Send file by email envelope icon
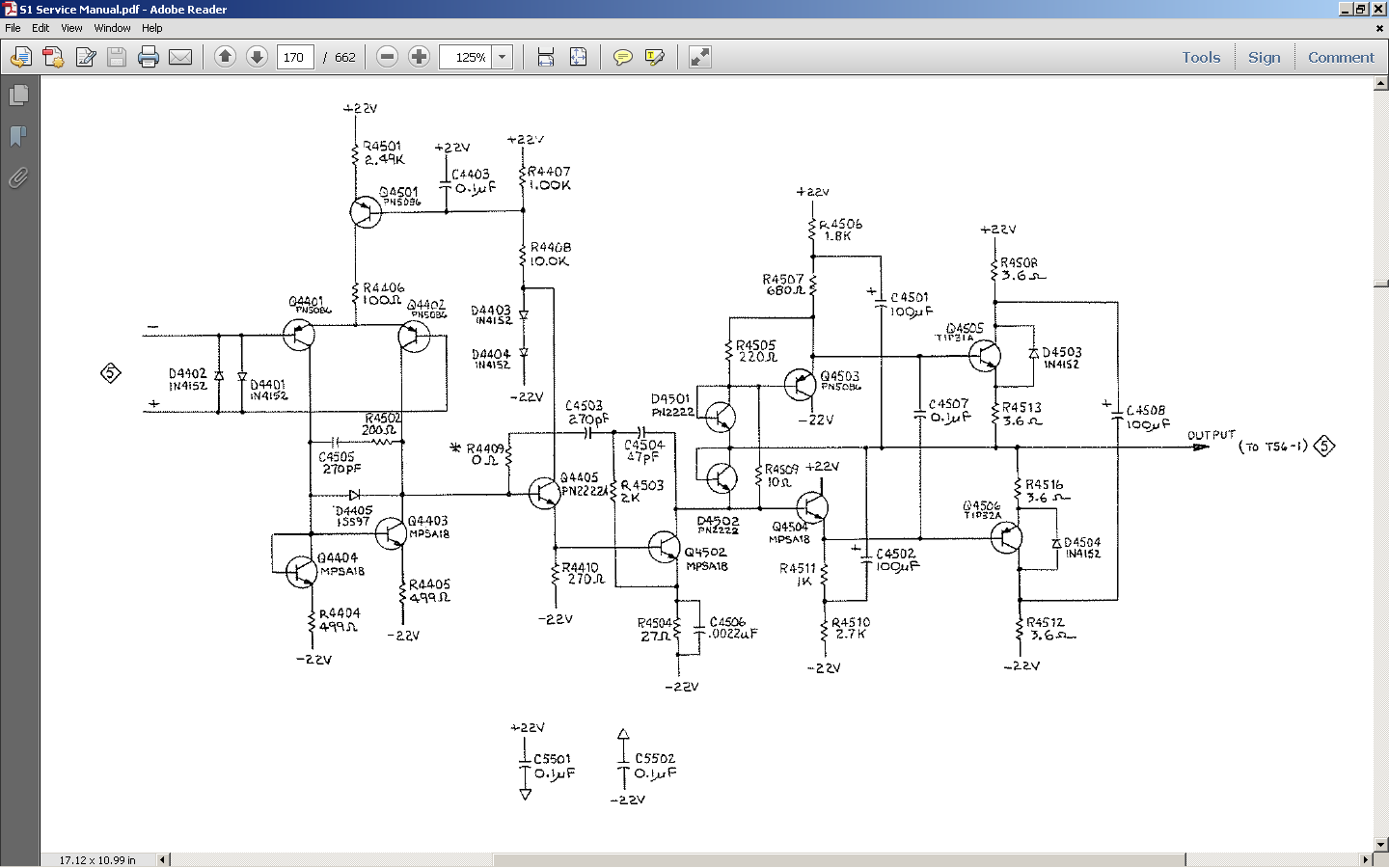Image resolution: width=1389 pixels, height=868 pixels. point(180,58)
